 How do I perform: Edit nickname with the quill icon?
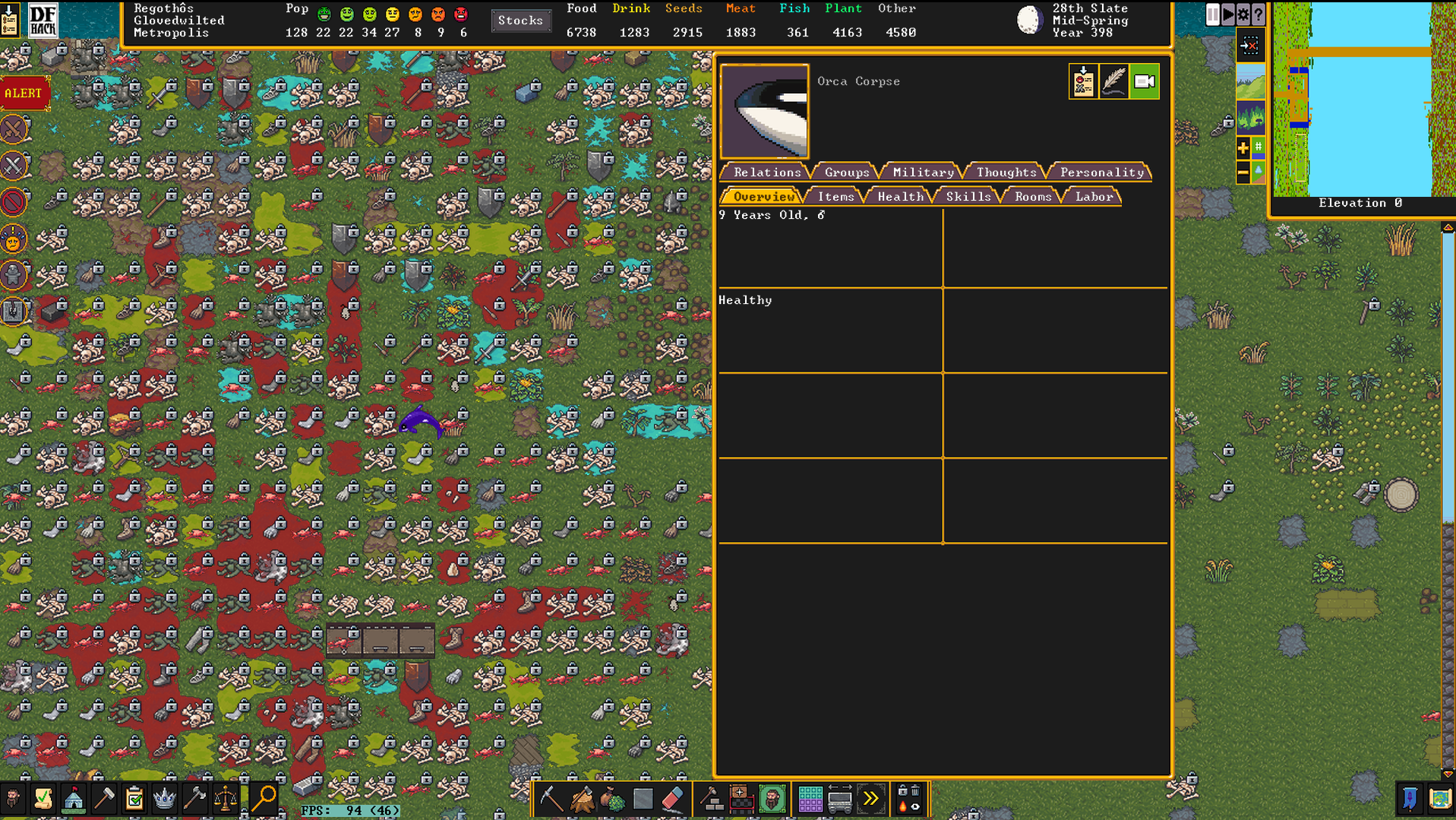tap(1113, 81)
